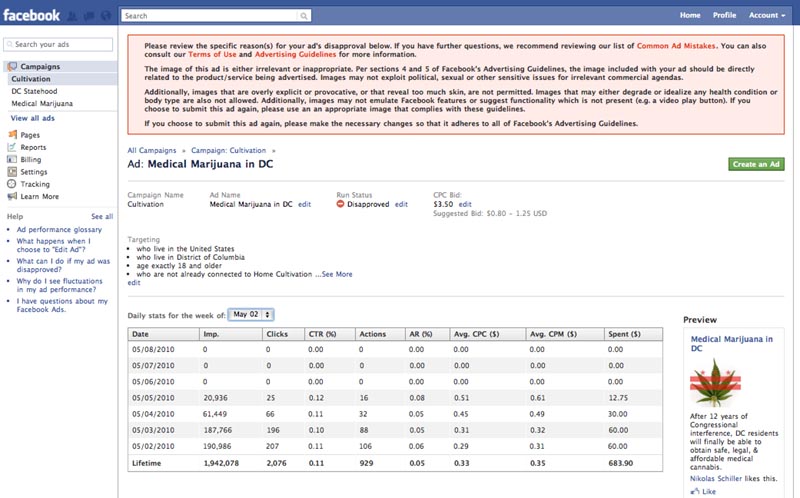Click preview ad title Medical Marijuana in DC
Viewport: 800px width, 498px height.
point(732,343)
